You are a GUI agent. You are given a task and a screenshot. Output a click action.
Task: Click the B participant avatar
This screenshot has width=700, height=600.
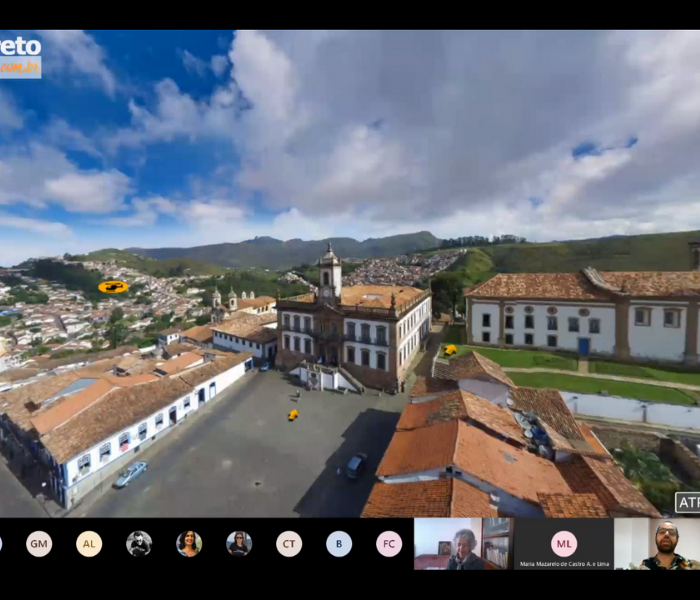pyautogui.click(x=339, y=543)
